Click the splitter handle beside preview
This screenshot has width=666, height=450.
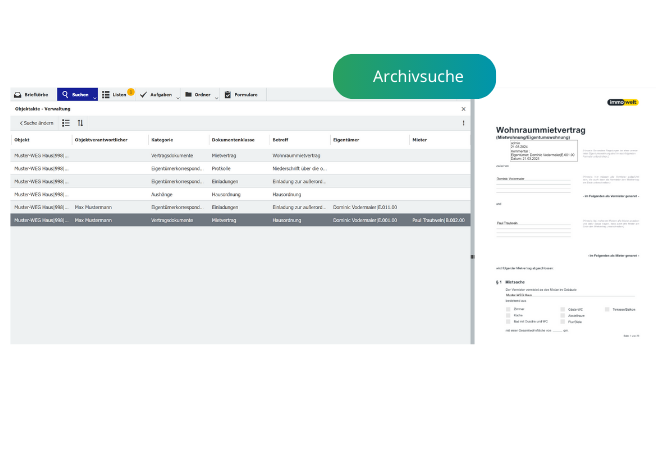[x=472, y=257]
